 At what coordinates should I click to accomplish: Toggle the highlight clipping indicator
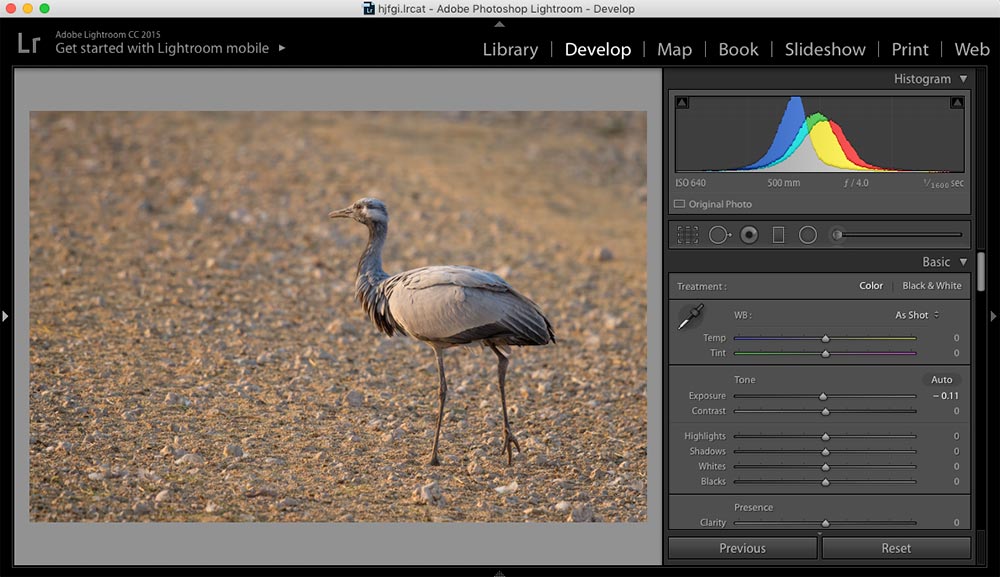pos(957,101)
